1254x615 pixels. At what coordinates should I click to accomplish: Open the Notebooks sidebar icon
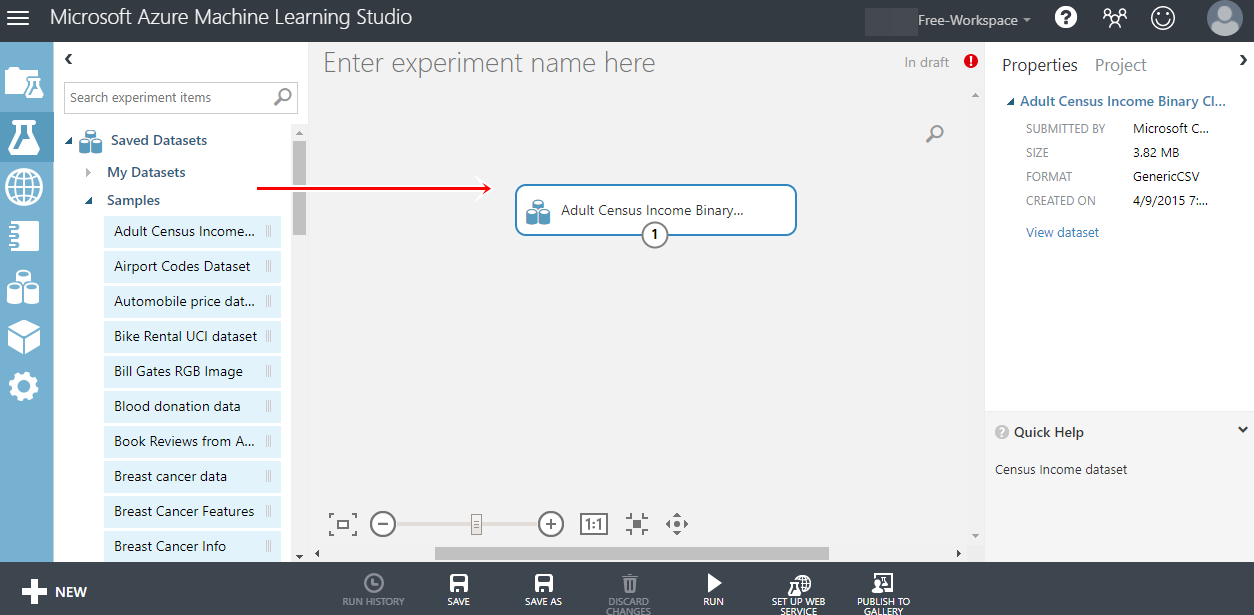coord(24,236)
